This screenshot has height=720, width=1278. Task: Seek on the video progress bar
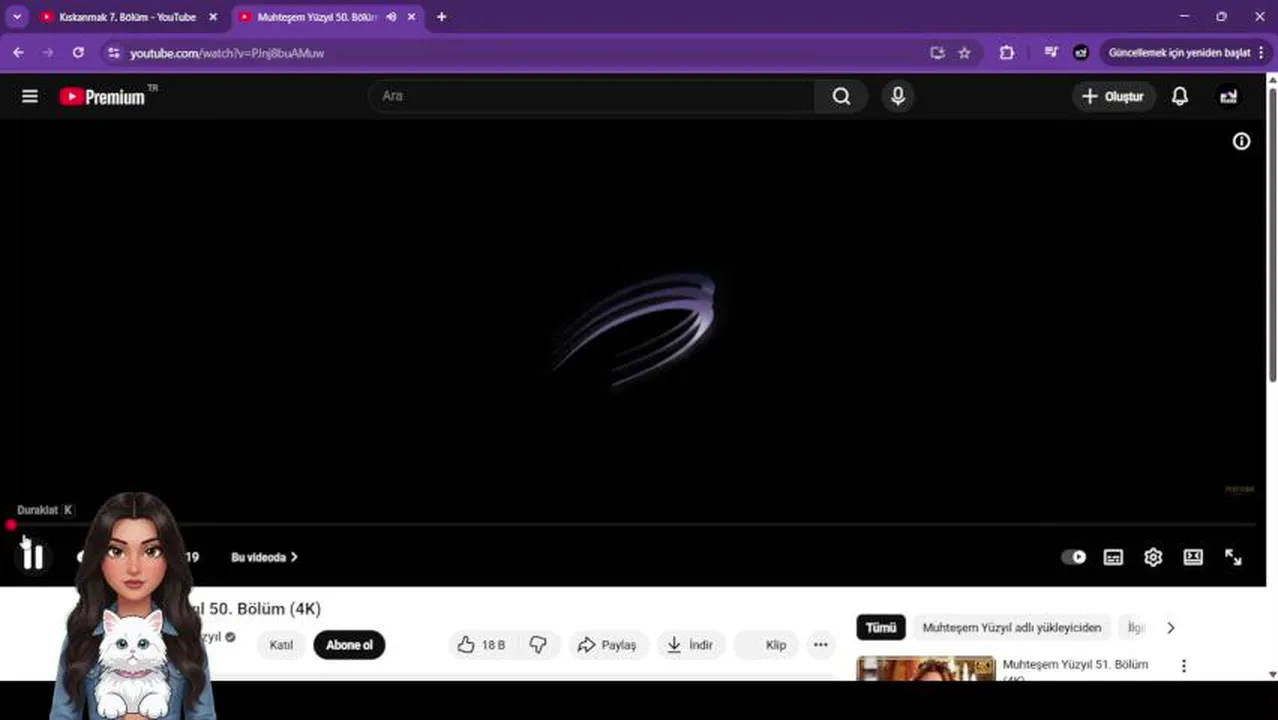[632, 524]
